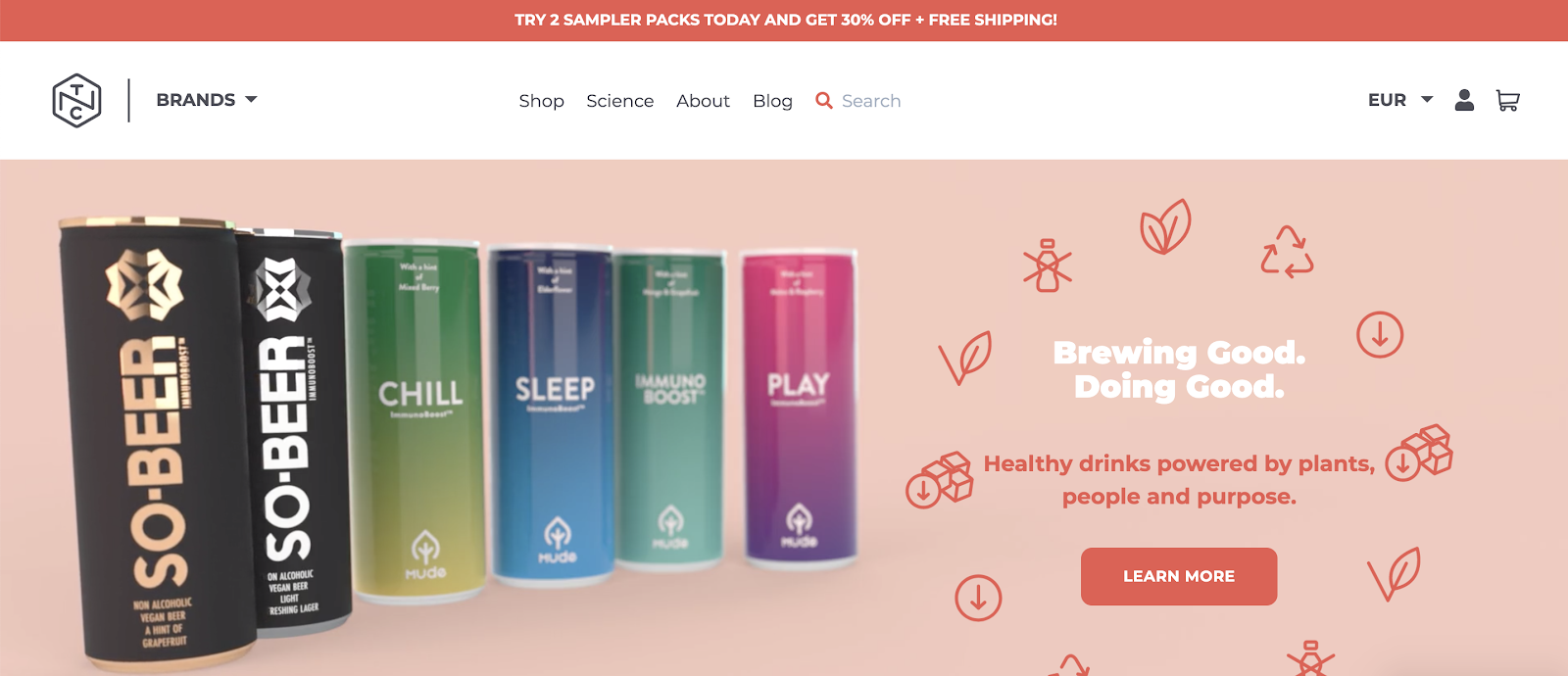
Task: Click the hexagonal TNC logo
Action: click(76, 100)
